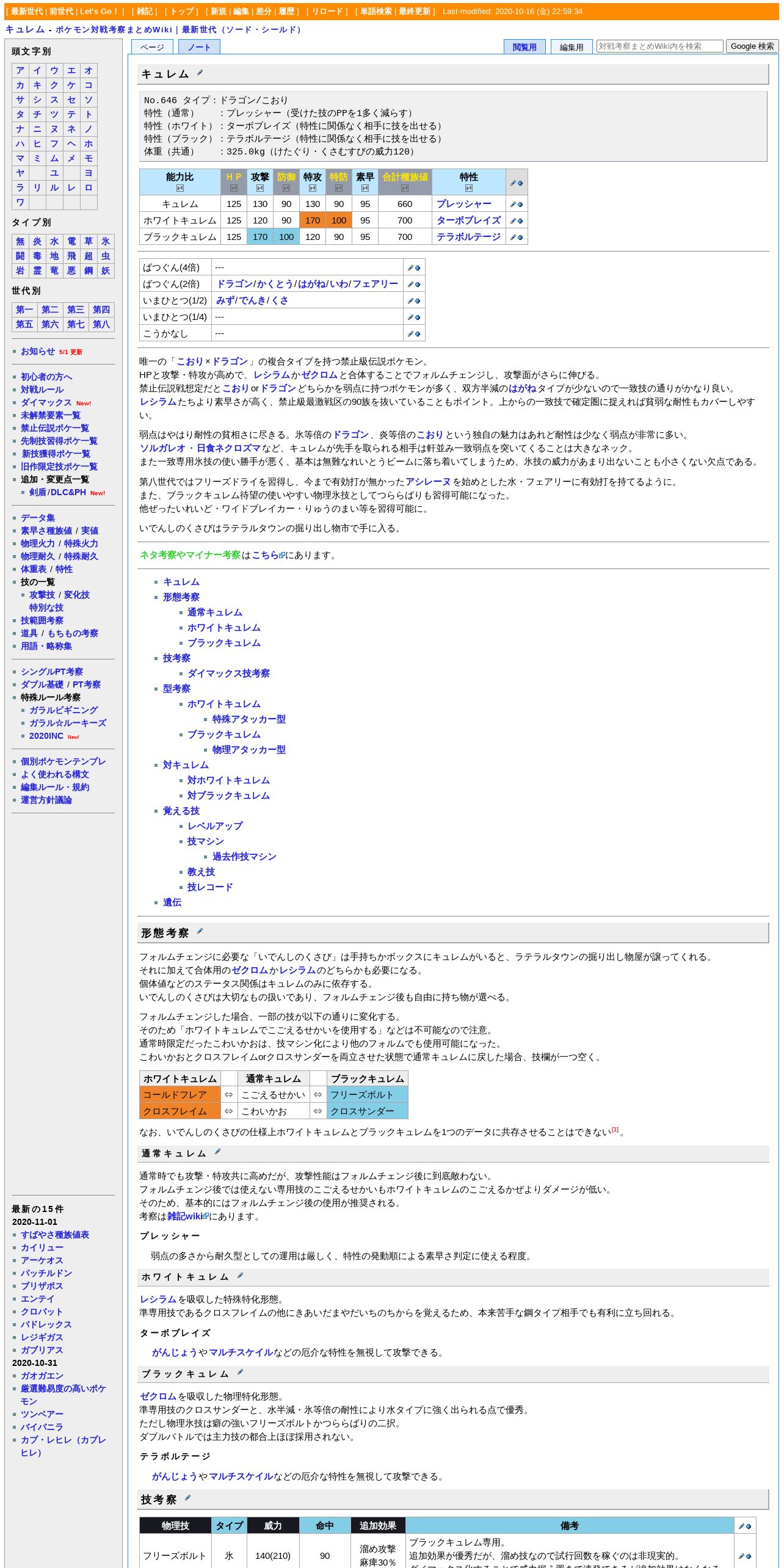This screenshot has width=784, height=1568.
Task: Click the pencil icon beside the 形態考察 heading
Action: tap(200, 932)
